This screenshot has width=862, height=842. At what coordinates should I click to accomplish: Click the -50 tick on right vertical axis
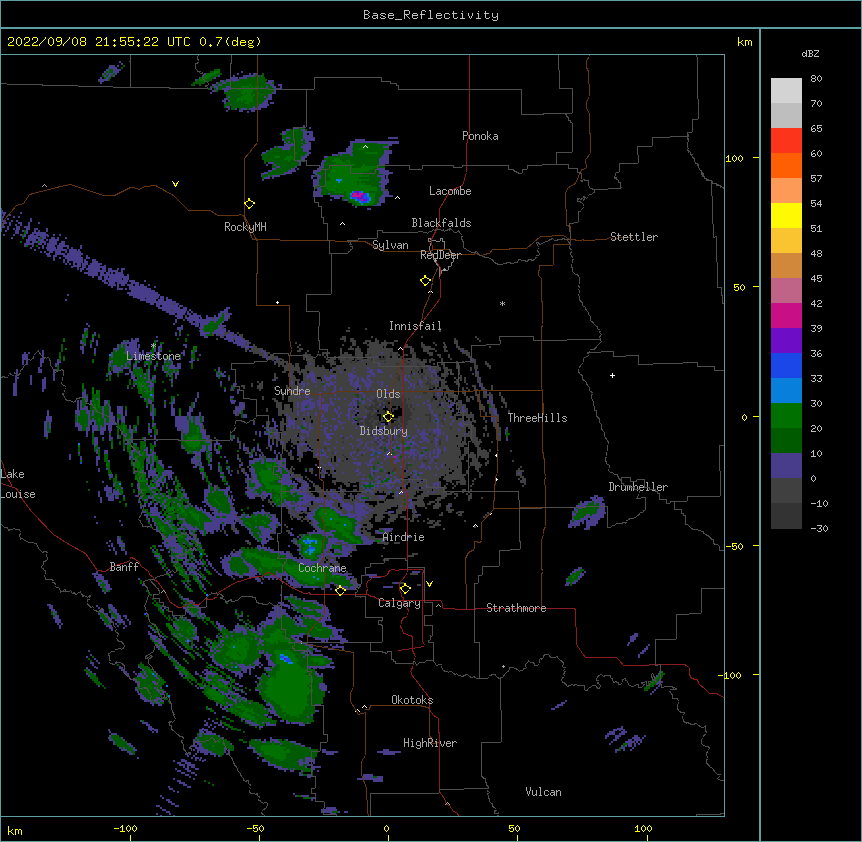734,546
